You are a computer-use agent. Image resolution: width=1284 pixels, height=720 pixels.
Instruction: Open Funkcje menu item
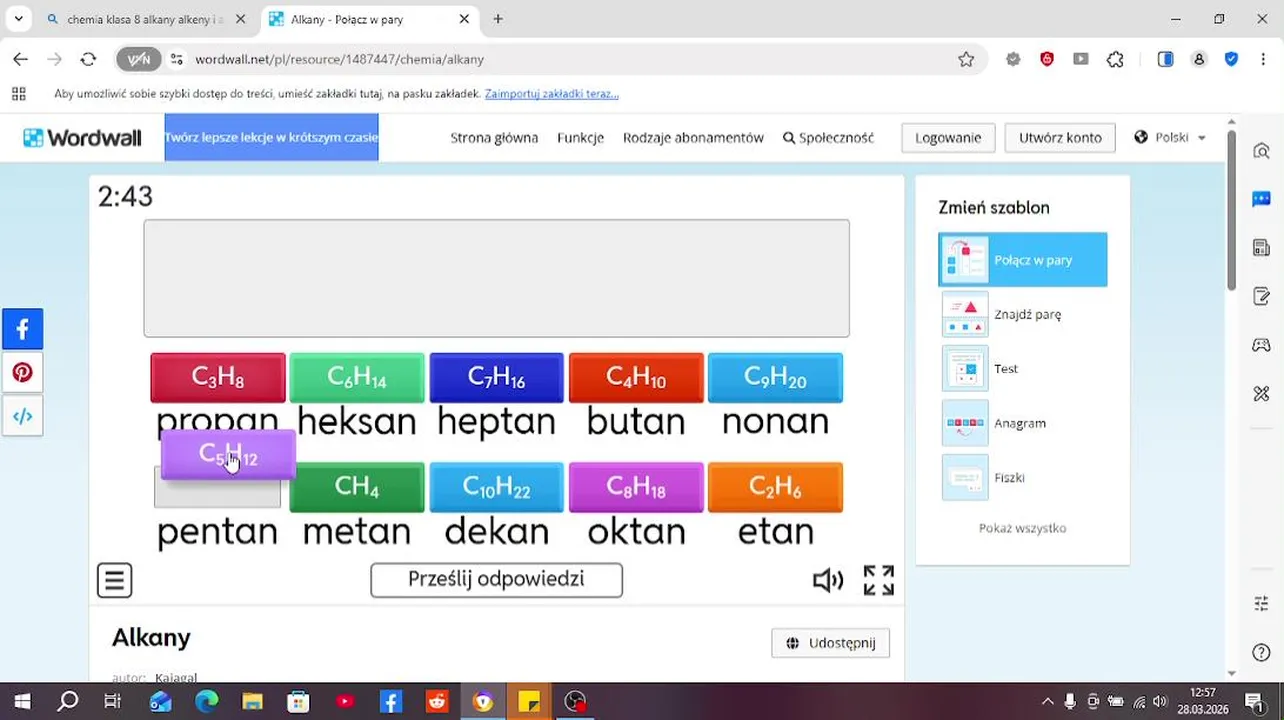point(580,138)
